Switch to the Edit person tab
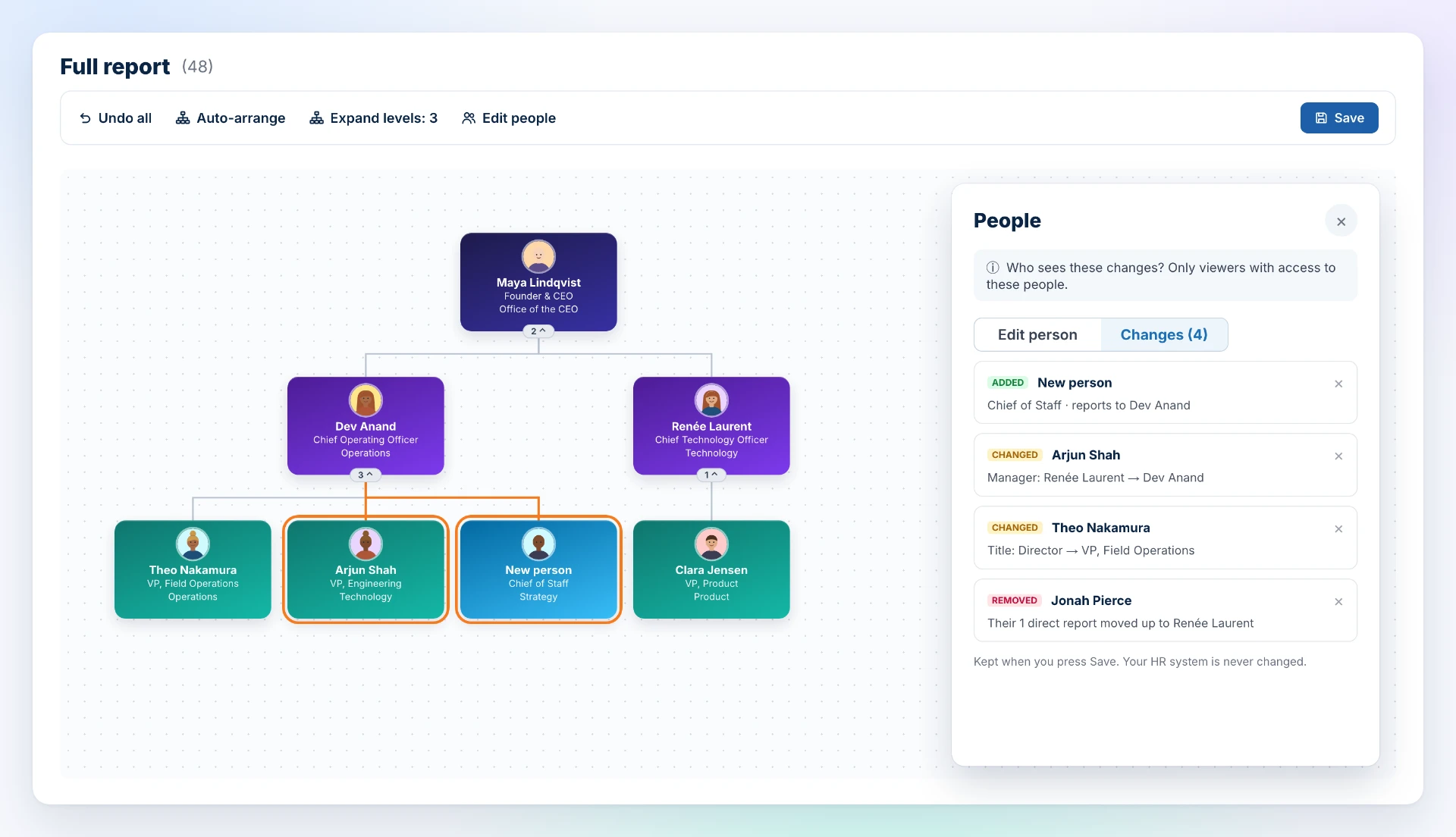 click(1037, 334)
